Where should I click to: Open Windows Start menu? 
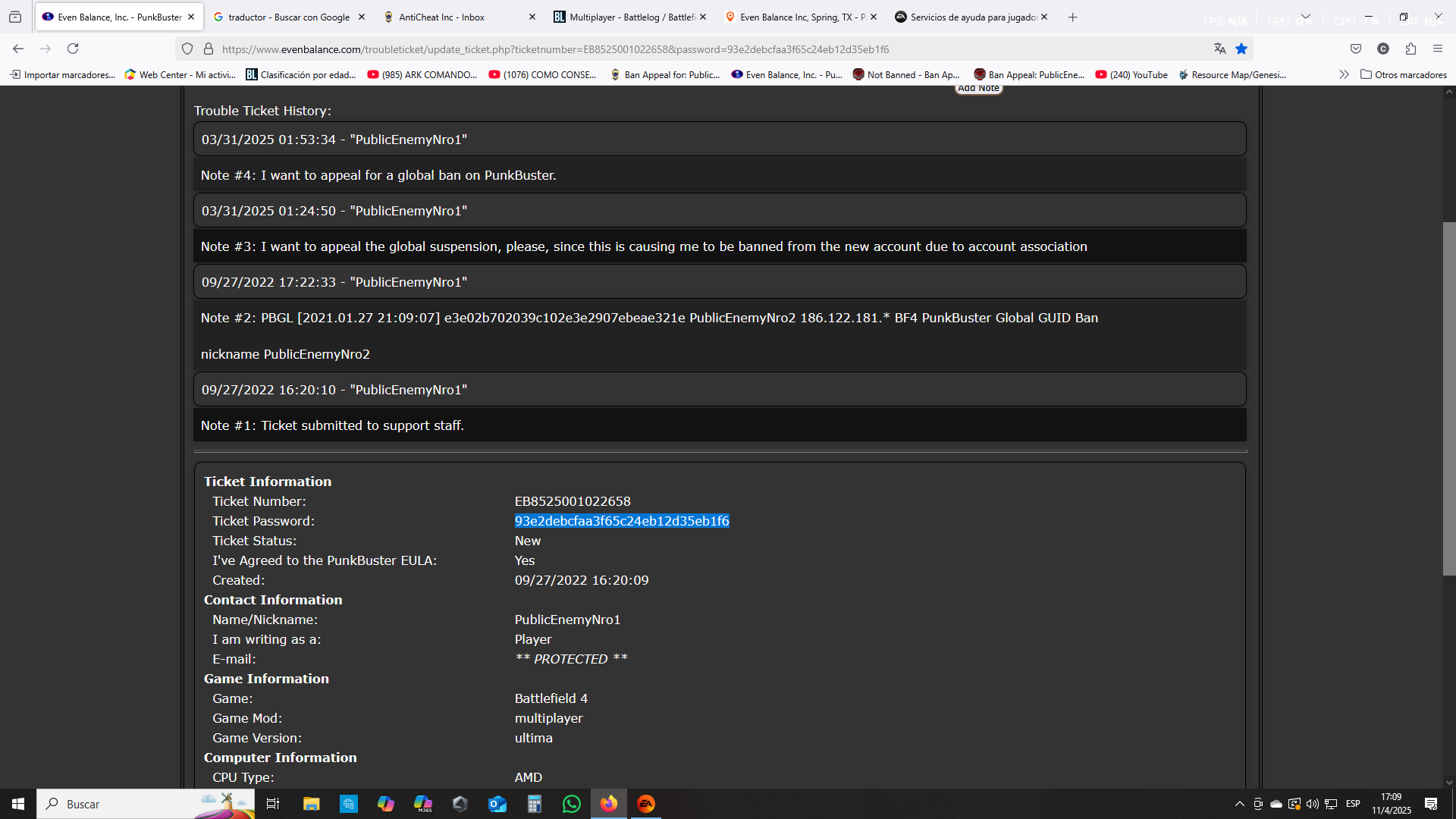pyautogui.click(x=18, y=804)
